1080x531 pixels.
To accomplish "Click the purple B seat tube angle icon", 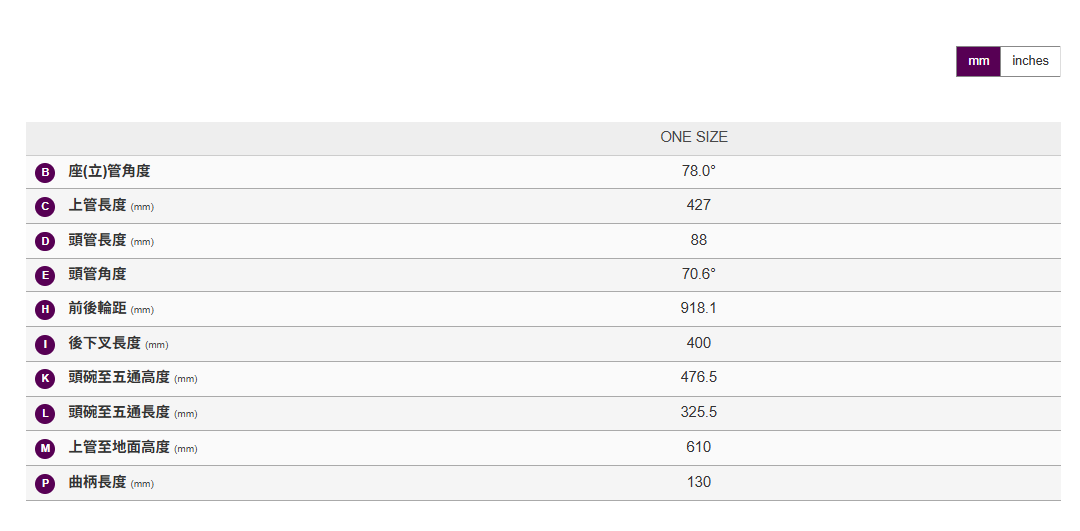I will pyautogui.click(x=45, y=173).
